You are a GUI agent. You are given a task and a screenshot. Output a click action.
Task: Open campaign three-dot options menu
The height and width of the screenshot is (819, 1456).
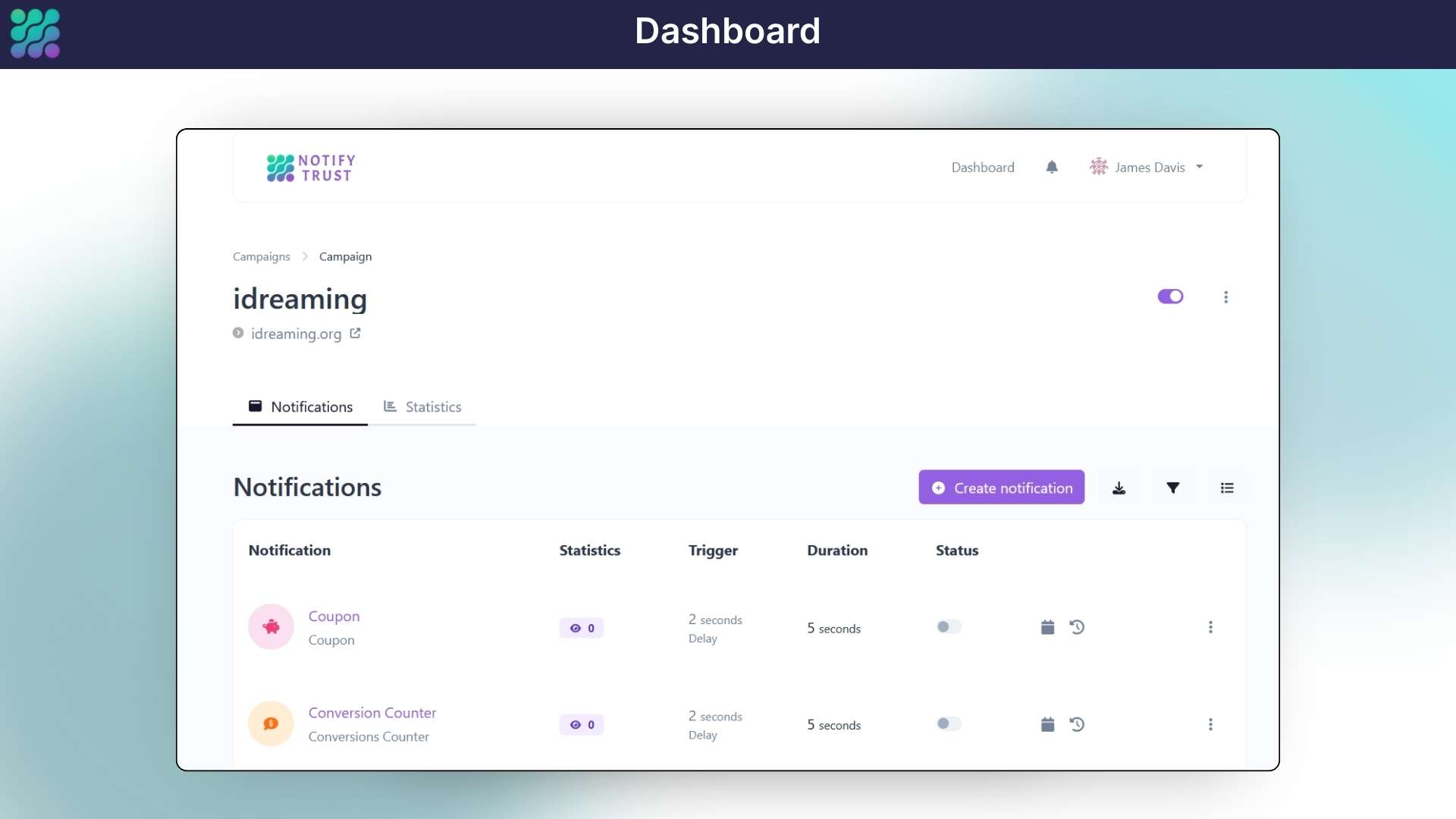(x=1225, y=297)
